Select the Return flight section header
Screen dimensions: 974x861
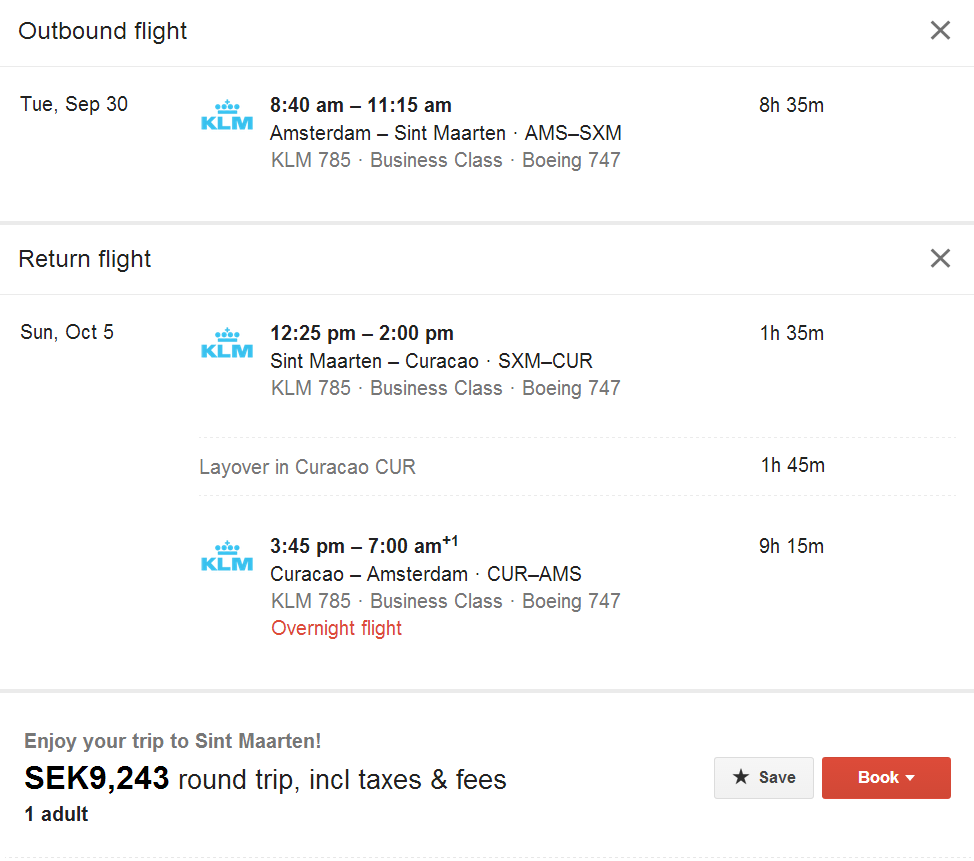[x=85, y=258]
